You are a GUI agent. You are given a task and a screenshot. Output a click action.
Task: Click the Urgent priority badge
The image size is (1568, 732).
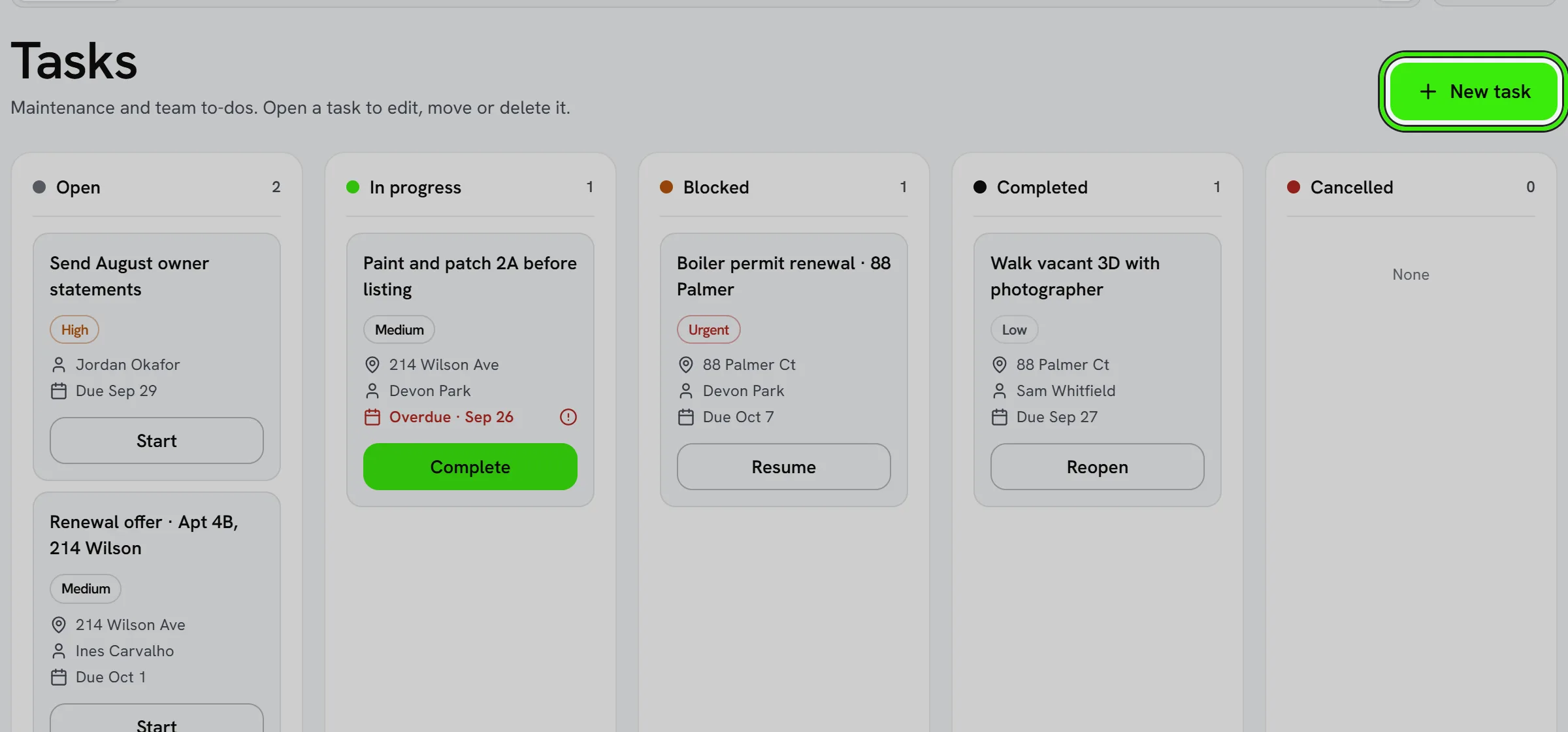709,329
